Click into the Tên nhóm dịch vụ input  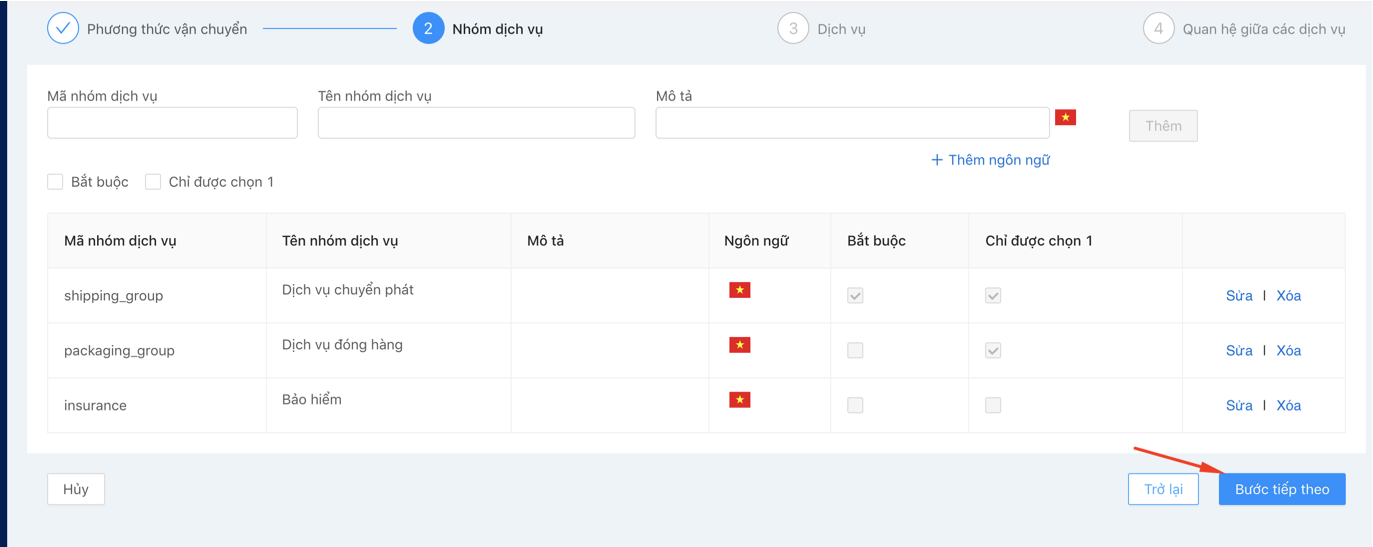point(476,123)
